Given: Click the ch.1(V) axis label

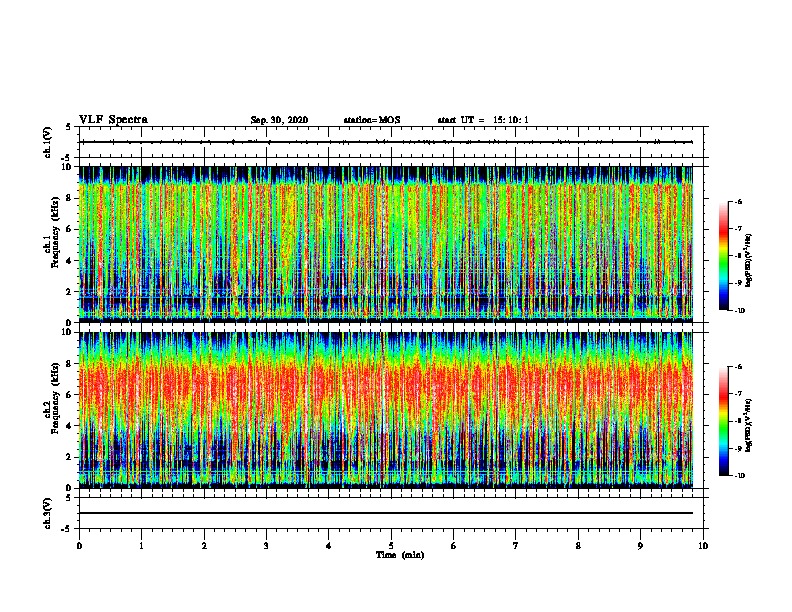Looking at the screenshot, I should pyautogui.click(x=47, y=142).
